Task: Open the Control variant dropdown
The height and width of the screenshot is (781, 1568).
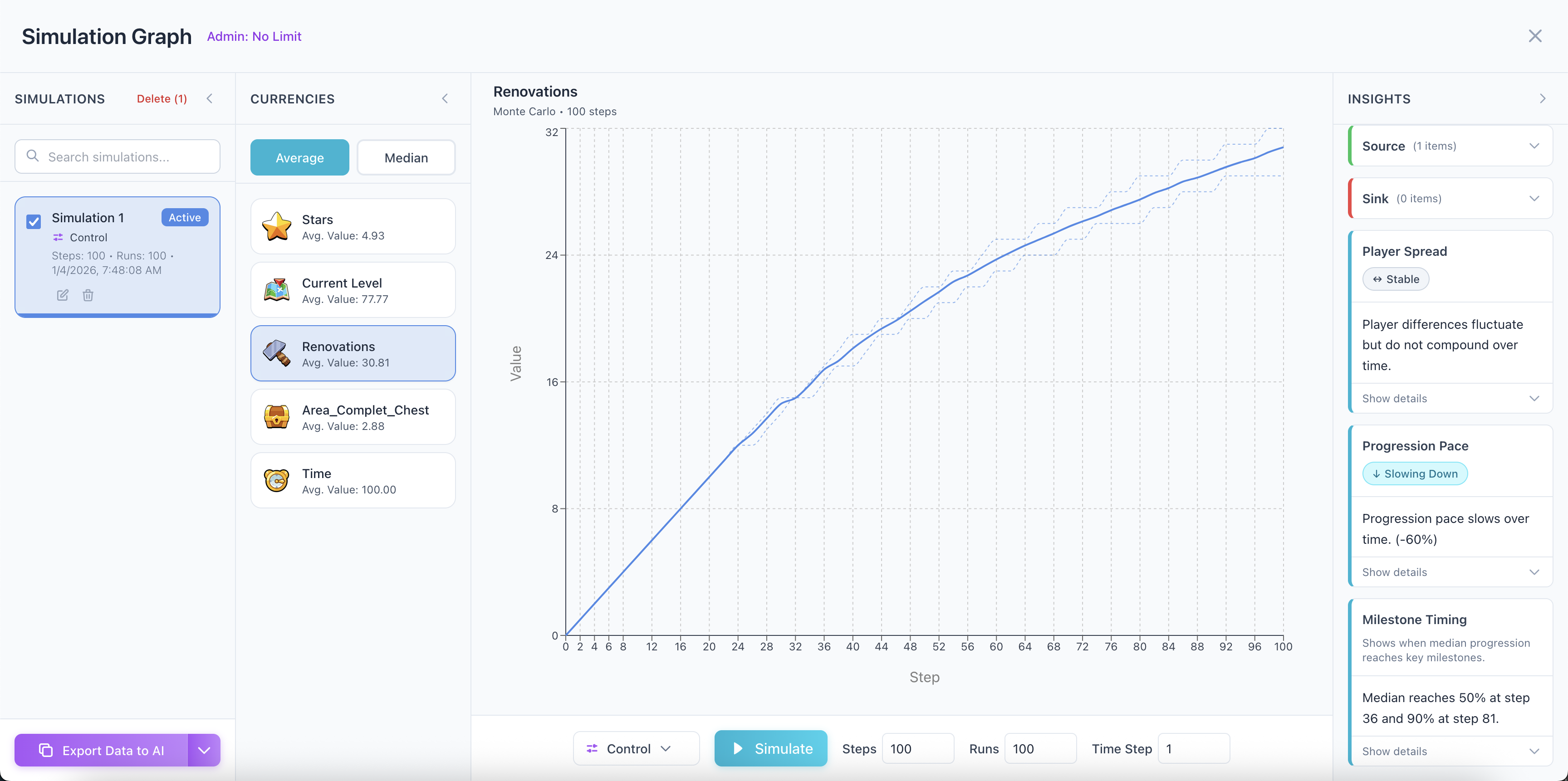Action: (636, 749)
